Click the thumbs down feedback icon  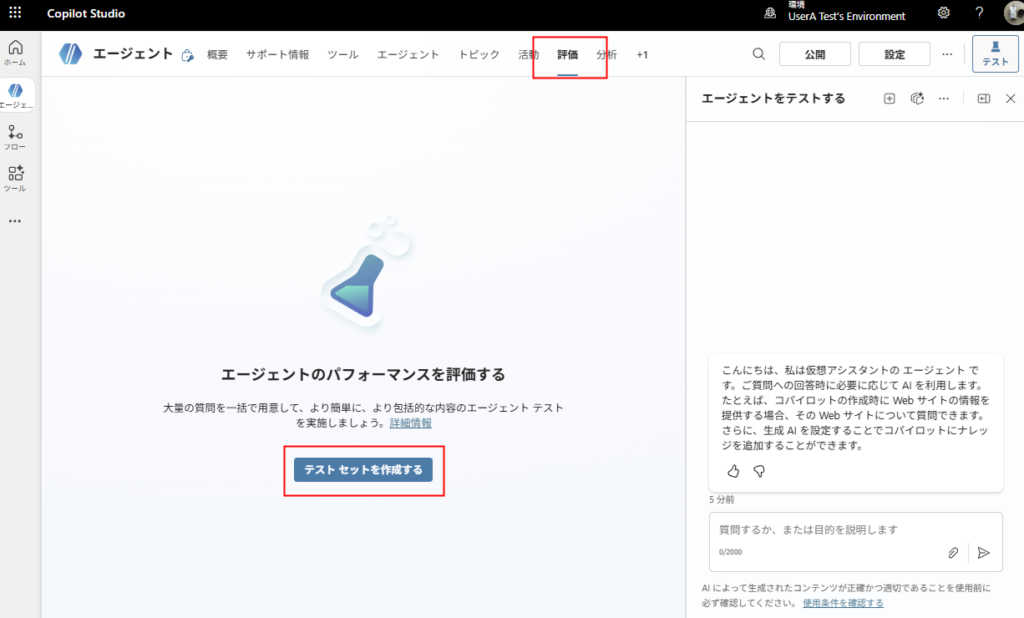point(759,470)
